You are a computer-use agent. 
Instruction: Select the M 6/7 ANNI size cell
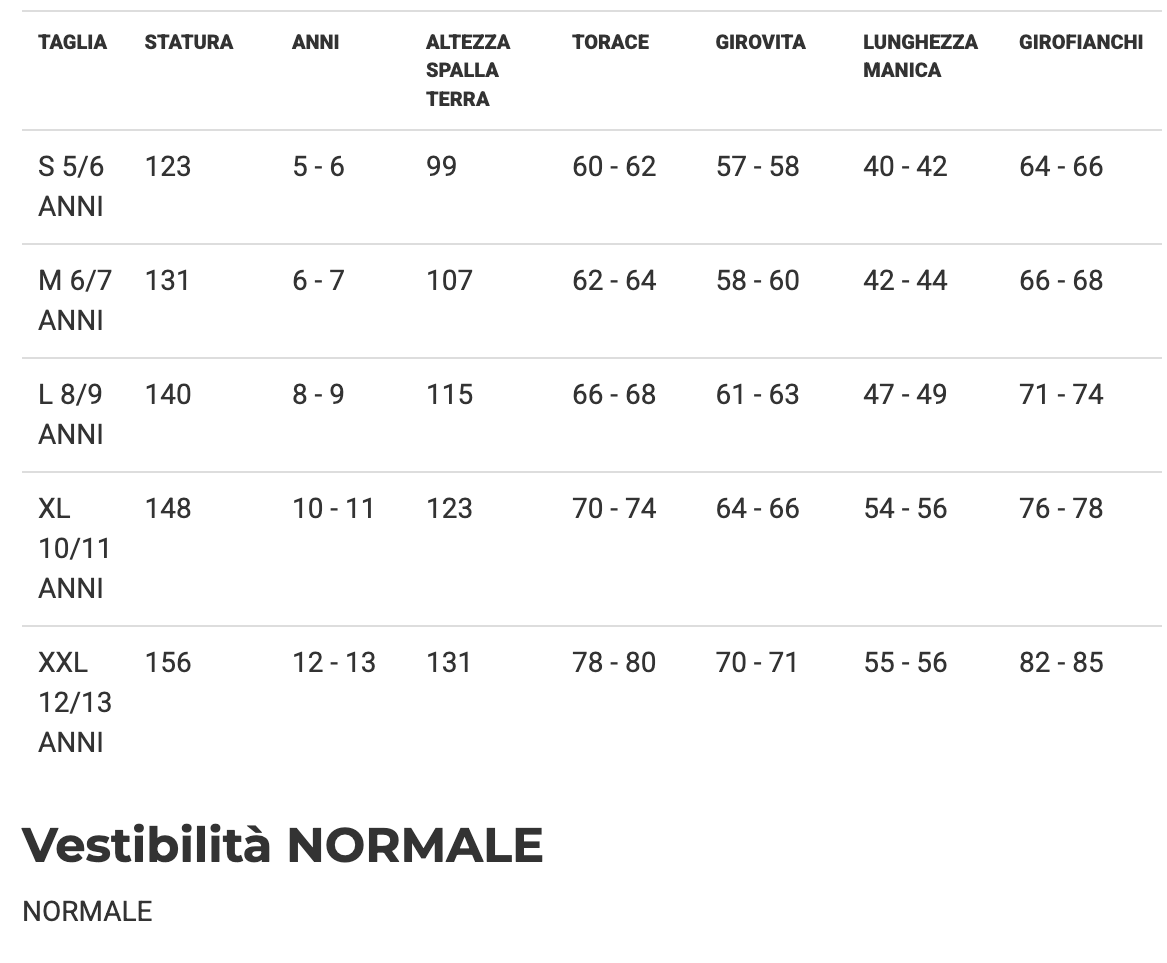[x=74, y=300]
